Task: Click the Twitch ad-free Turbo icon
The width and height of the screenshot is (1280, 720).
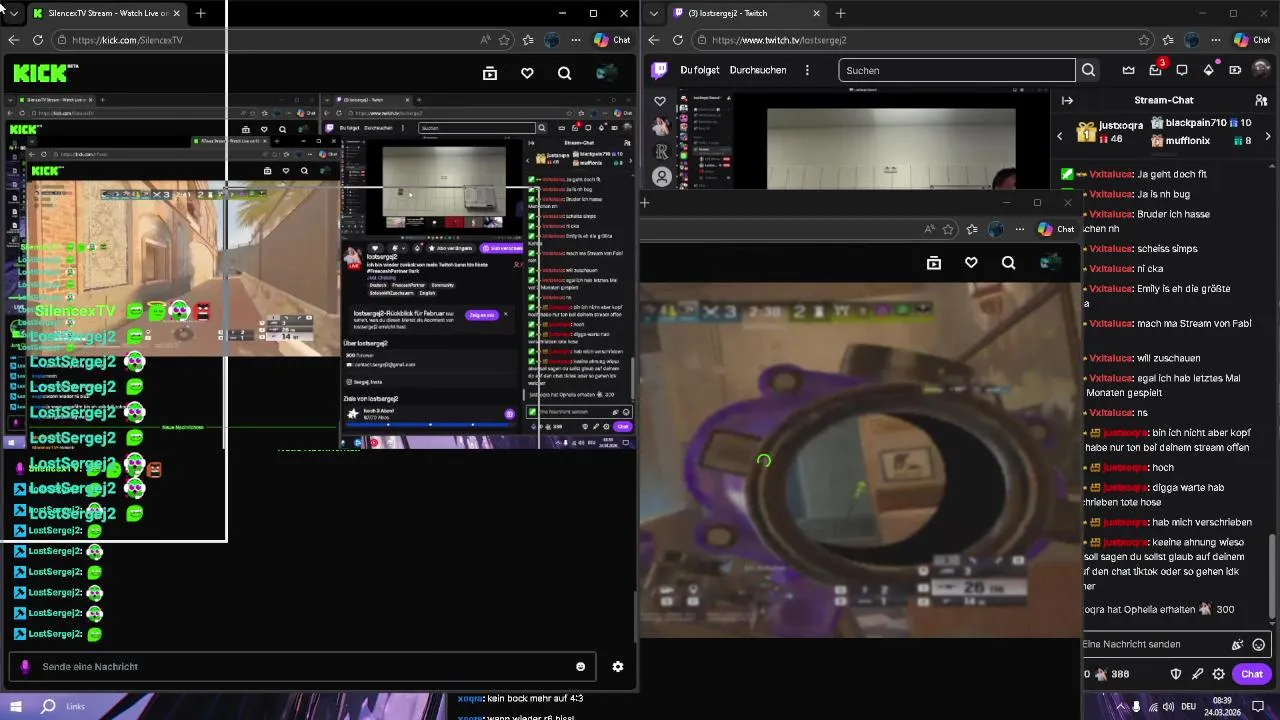Action: [x=1235, y=70]
